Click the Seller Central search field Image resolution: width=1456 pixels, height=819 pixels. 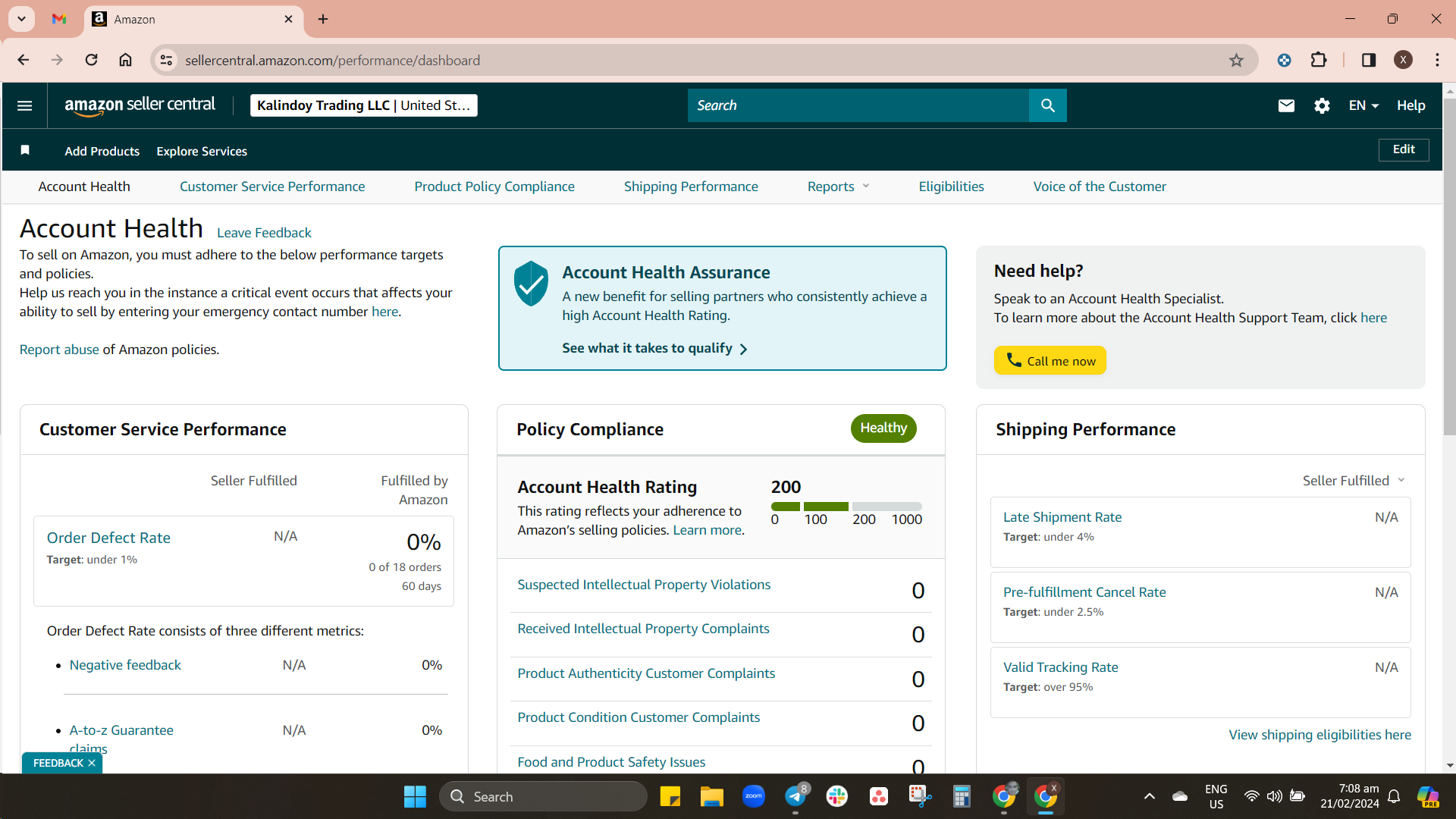tap(858, 105)
